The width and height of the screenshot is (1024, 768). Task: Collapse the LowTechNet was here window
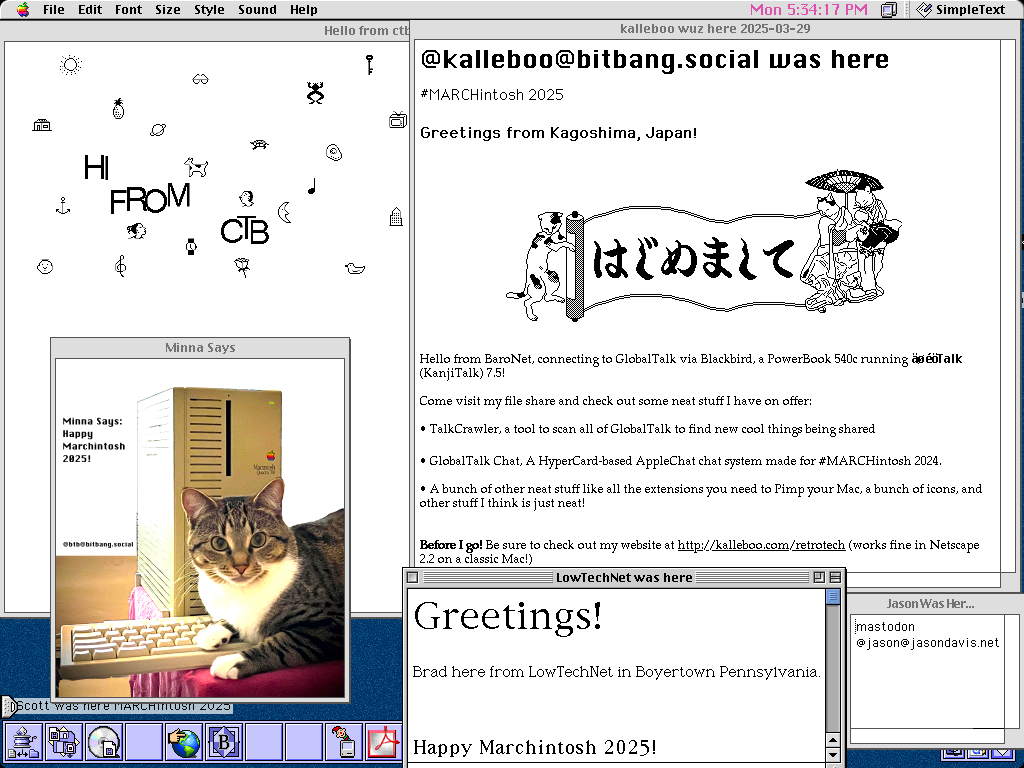(x=835, y=577)
